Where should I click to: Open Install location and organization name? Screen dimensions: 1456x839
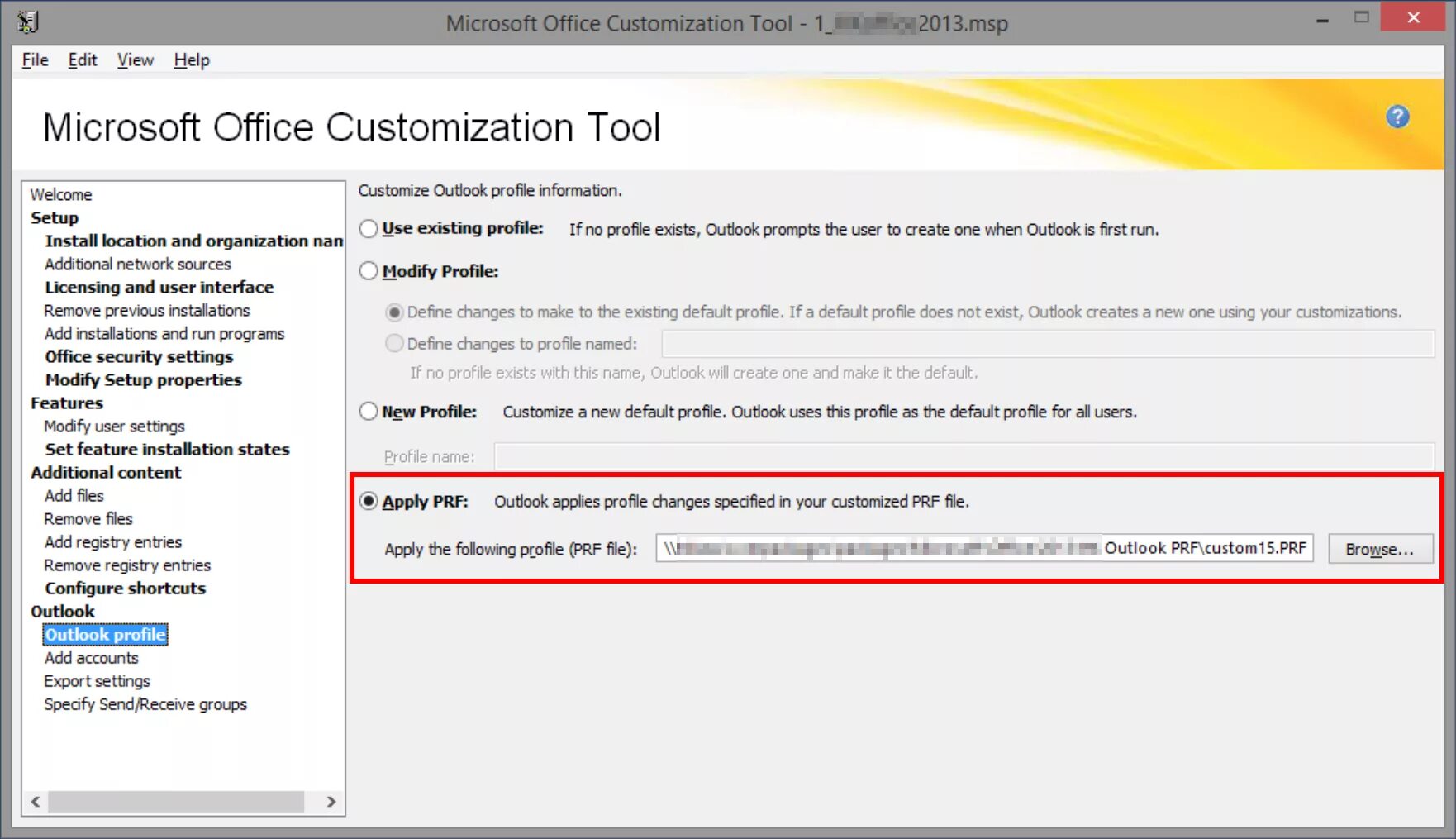[194, 241]
